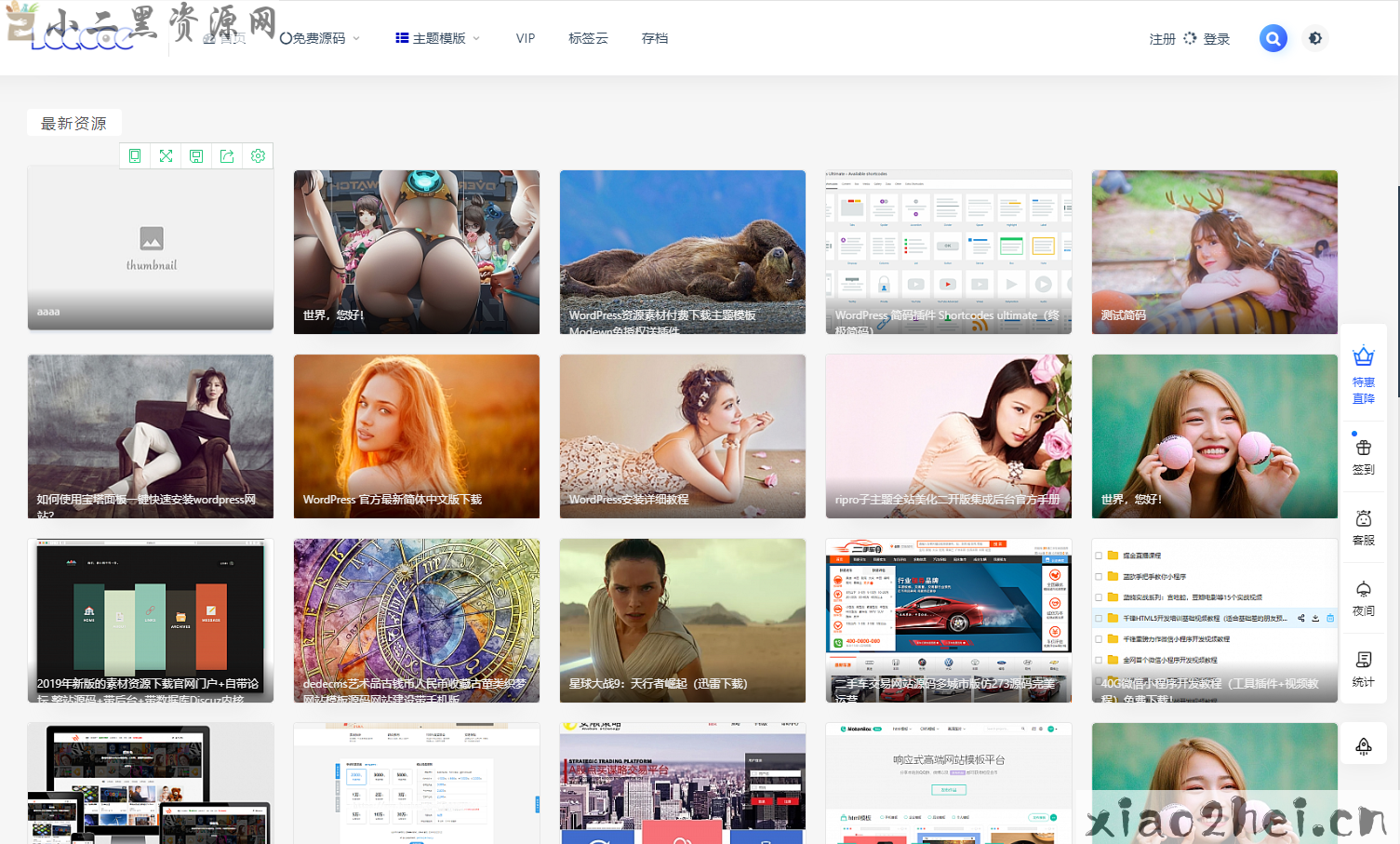
Task: Open the 40G微信小程序开发教程 card
Action: coord(1215,621)
